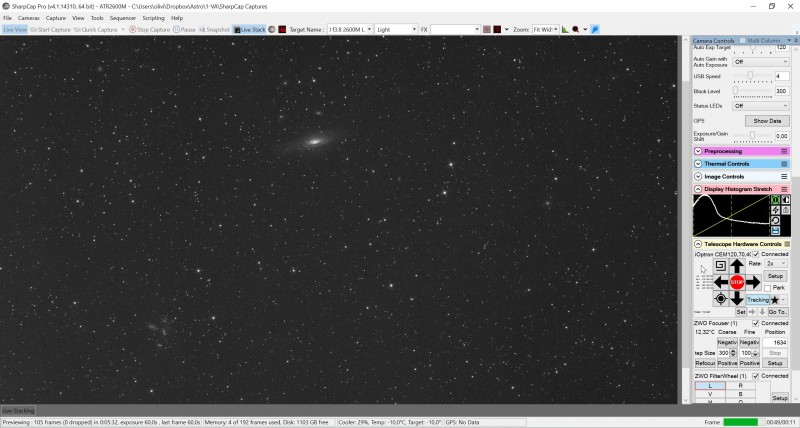Image resolution: width=800 pixels, height=428 pixels.
Task: Move the mount up with the north arrow
Action: (x=737, y=266)
